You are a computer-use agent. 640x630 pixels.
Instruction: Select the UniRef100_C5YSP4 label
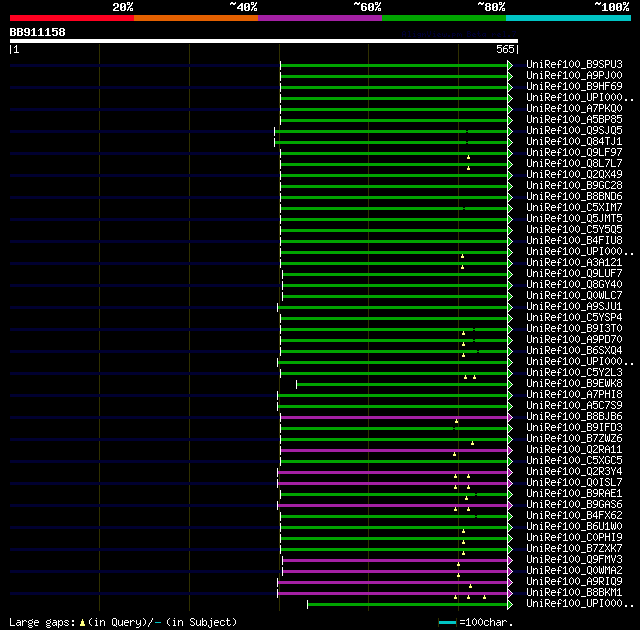coord(574,318)
